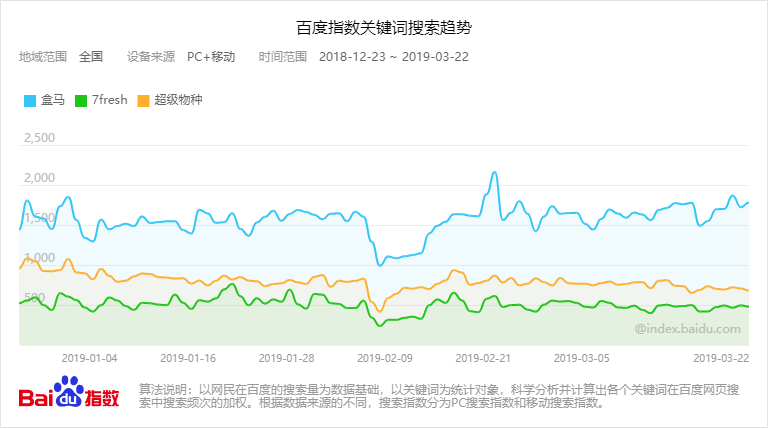This screenshot has height=429, width=768.
Task: Expand the PC+移动 device source option
Action: tap(211, 56)
